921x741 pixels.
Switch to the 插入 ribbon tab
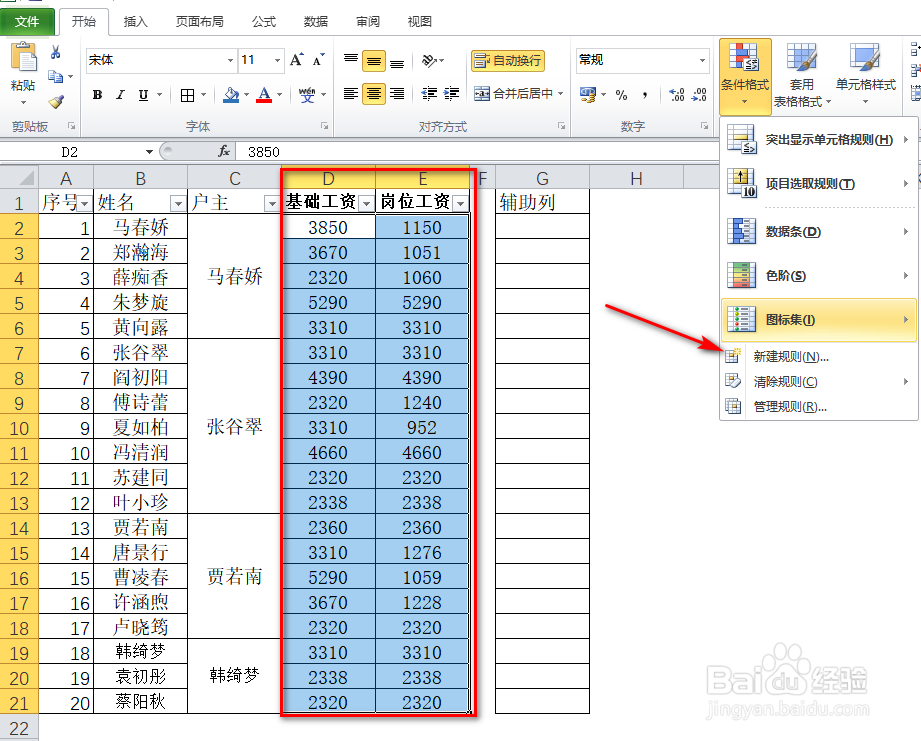click(135, 21)
